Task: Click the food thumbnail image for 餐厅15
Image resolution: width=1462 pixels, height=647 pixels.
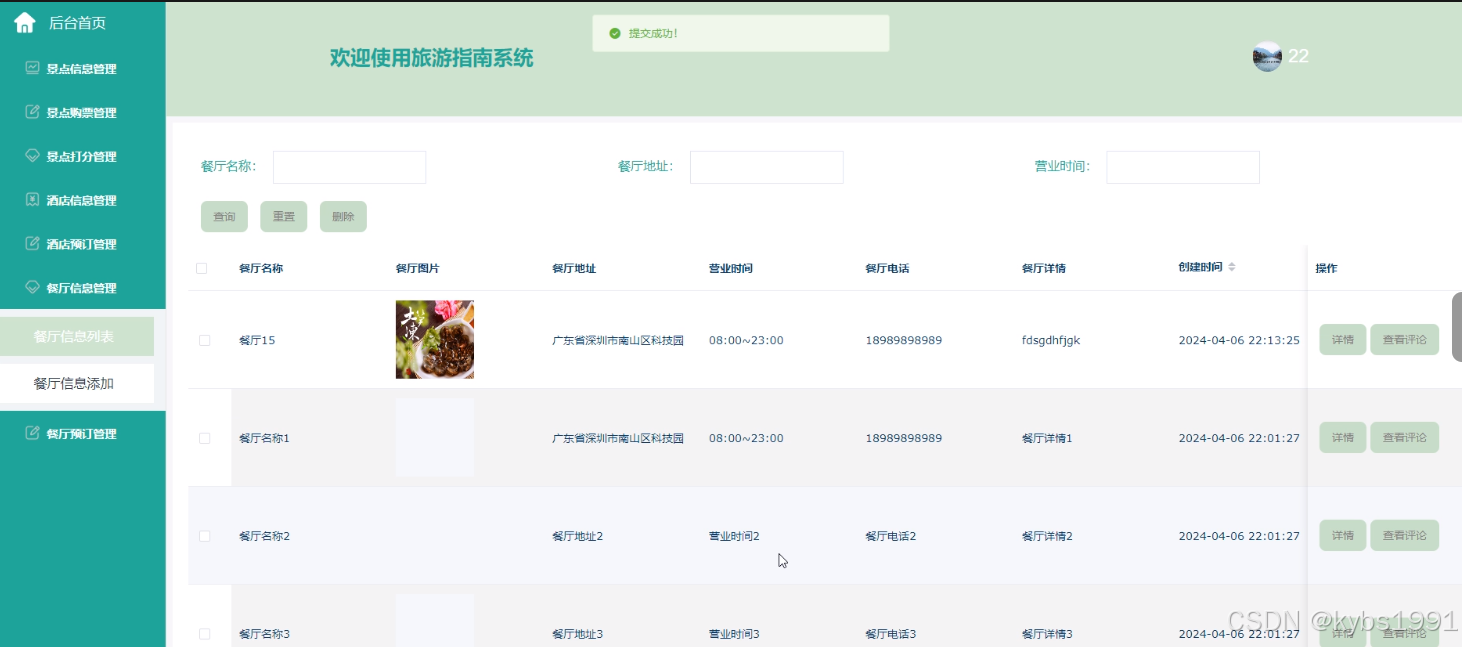Action: coord(435,340)
